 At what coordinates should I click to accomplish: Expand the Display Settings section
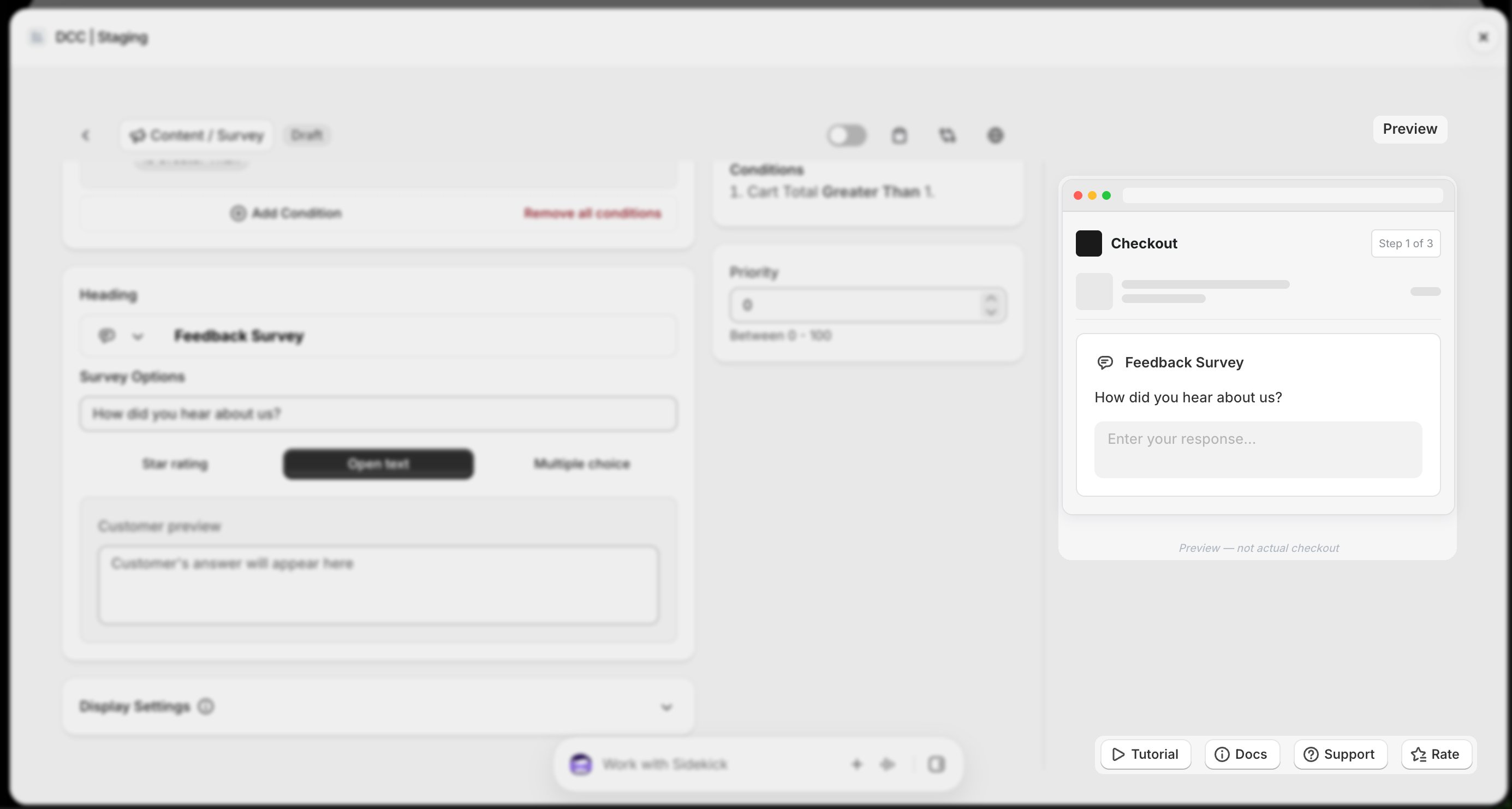[666, 707]
